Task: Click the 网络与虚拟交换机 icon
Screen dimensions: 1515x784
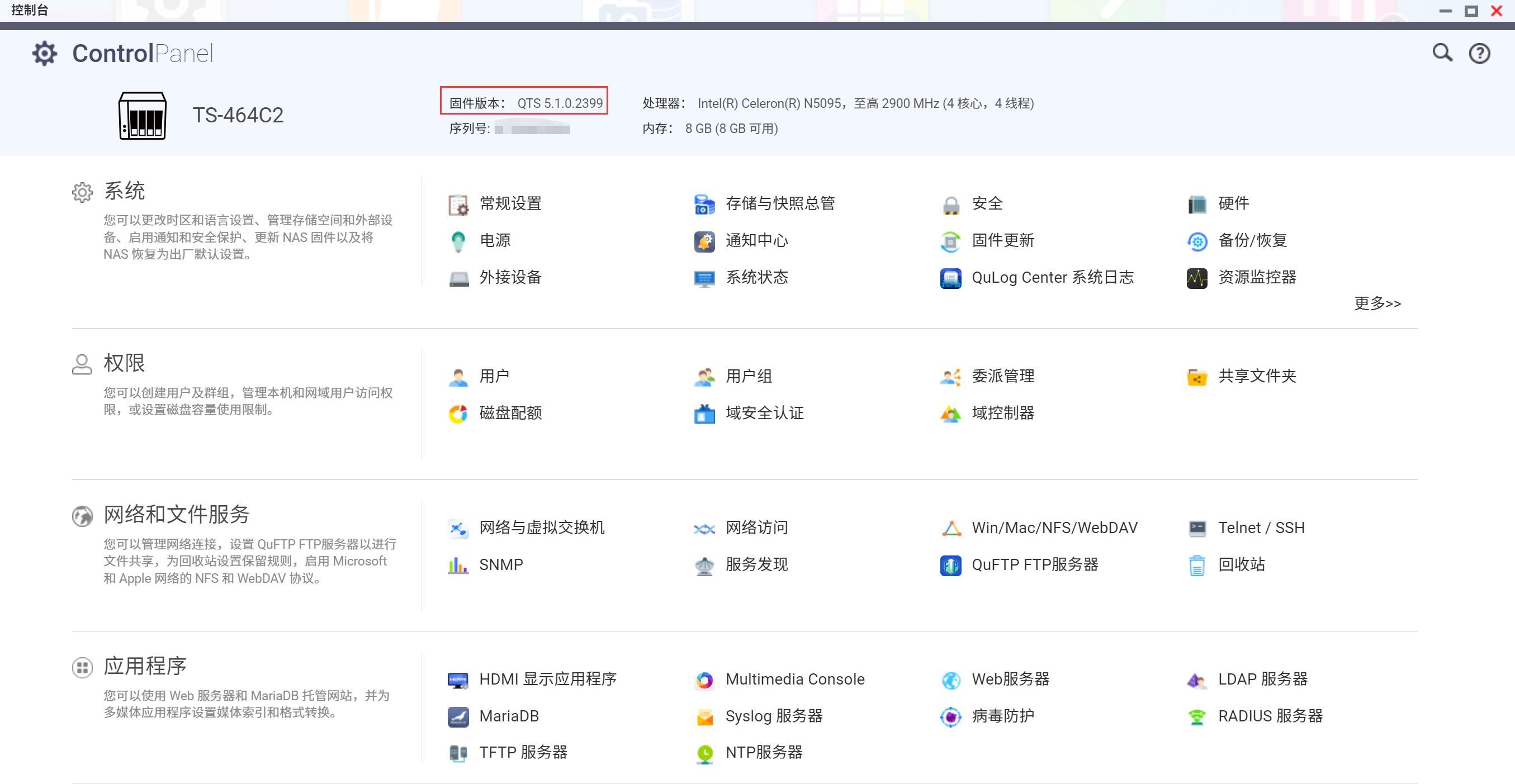Action: pos(457,529)
